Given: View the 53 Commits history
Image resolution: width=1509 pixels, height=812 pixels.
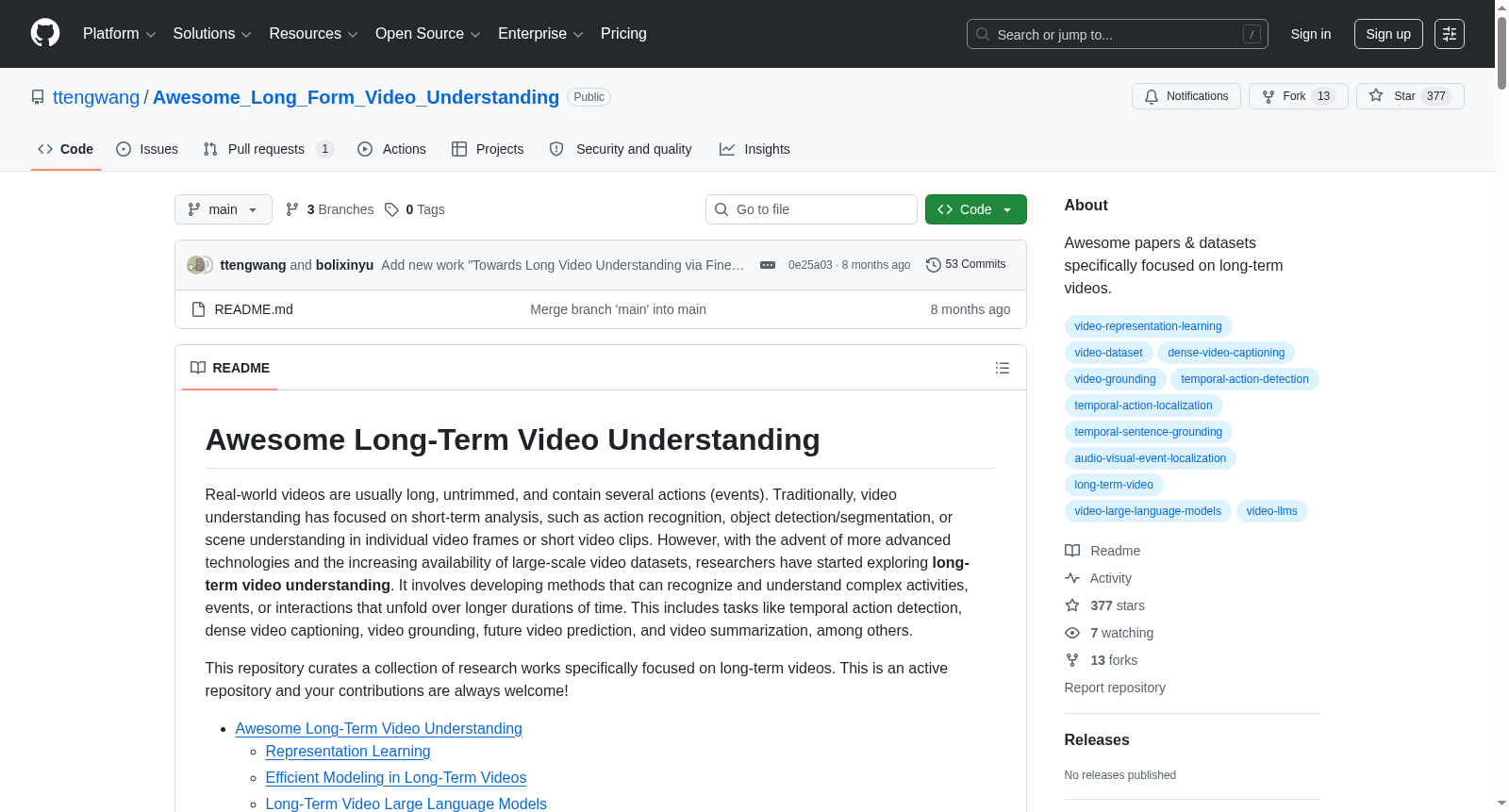Looking at the screenshot, I should [x=966, y=264].
